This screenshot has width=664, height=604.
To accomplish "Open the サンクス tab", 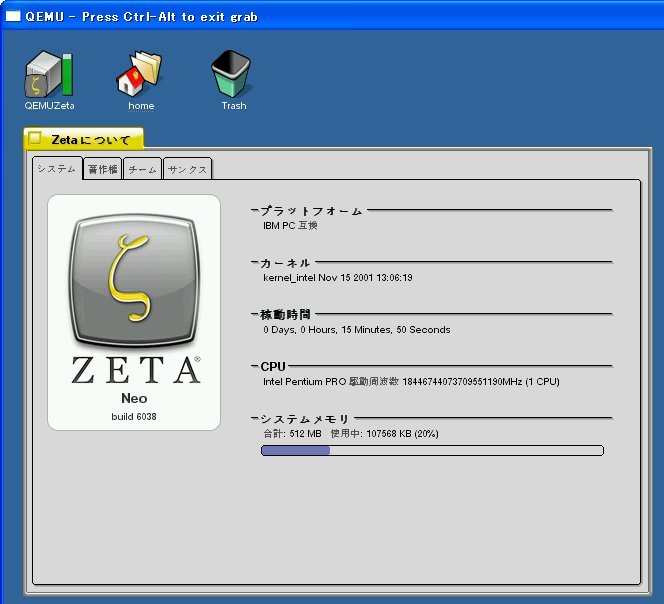I will pos(187,169).
